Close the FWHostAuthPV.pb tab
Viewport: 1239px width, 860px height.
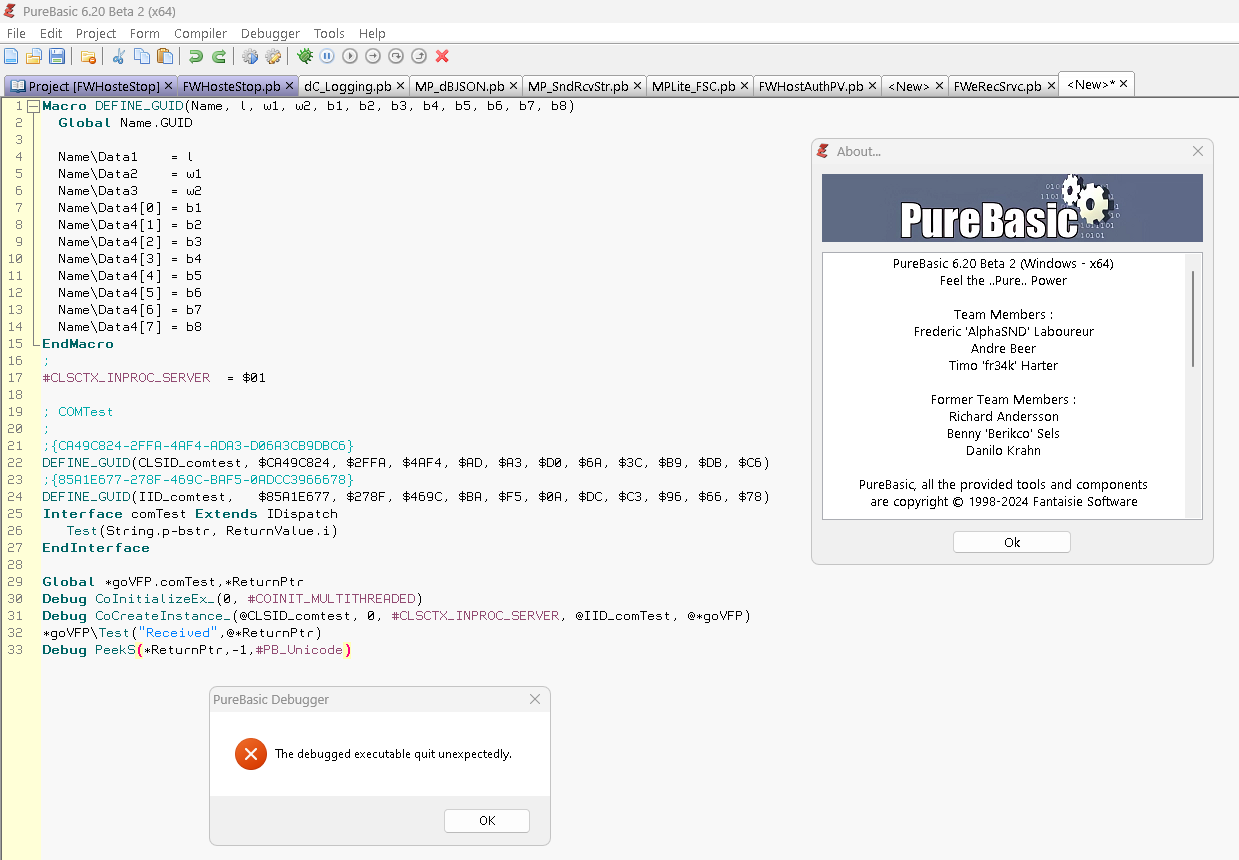873,86
